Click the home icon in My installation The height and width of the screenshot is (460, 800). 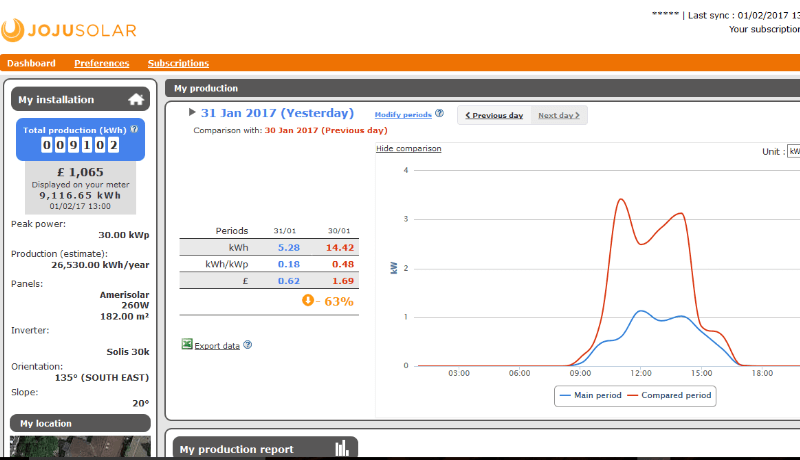tap(136, 99)
